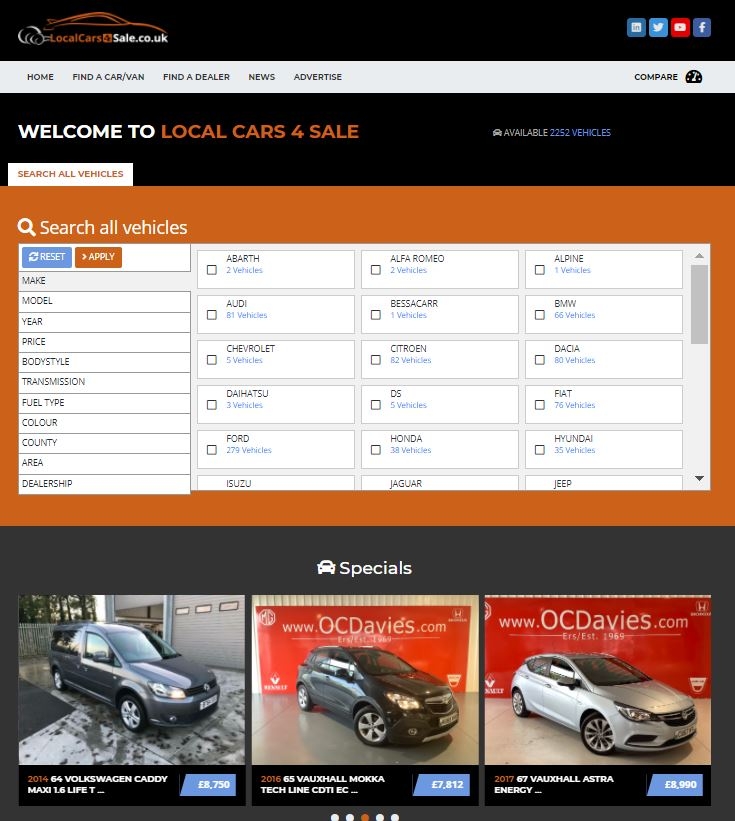The width and height of the screenshot is (735, 821).
Task: Open the YouTube social icon
Action: [680, 27]
